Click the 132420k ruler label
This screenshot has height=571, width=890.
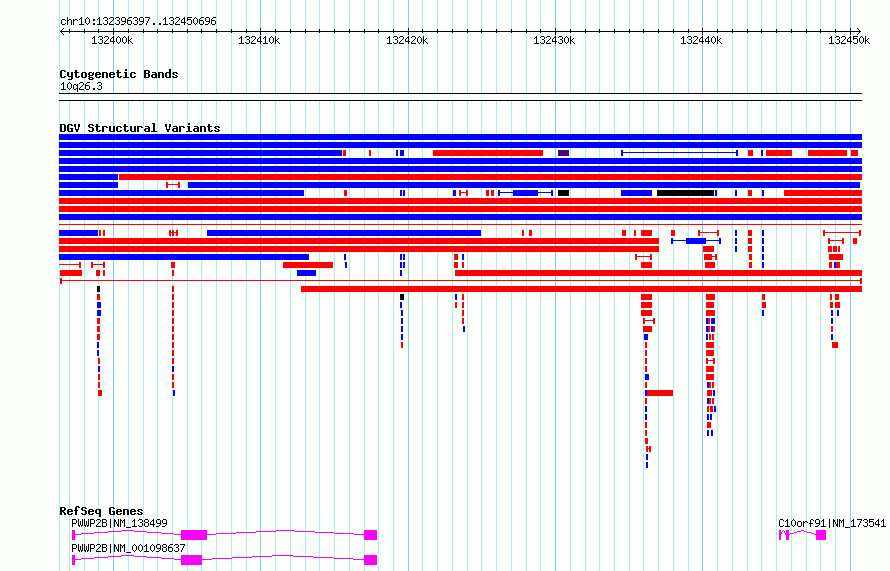coord(407,40)
